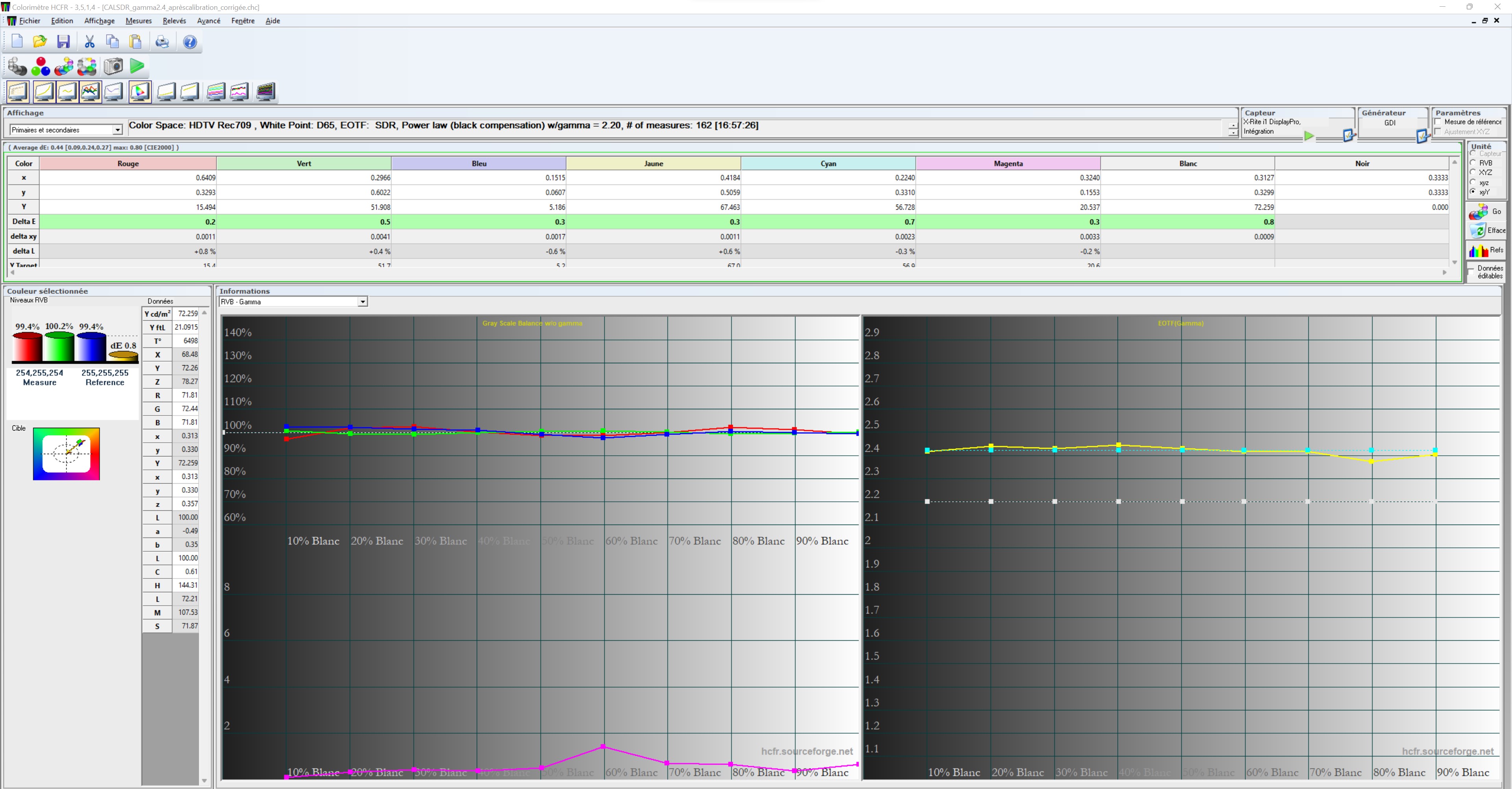The width and height of the screenshot is (1512, 789).
Task: Select the RVB unit radio button
Action: [1473, 163]
